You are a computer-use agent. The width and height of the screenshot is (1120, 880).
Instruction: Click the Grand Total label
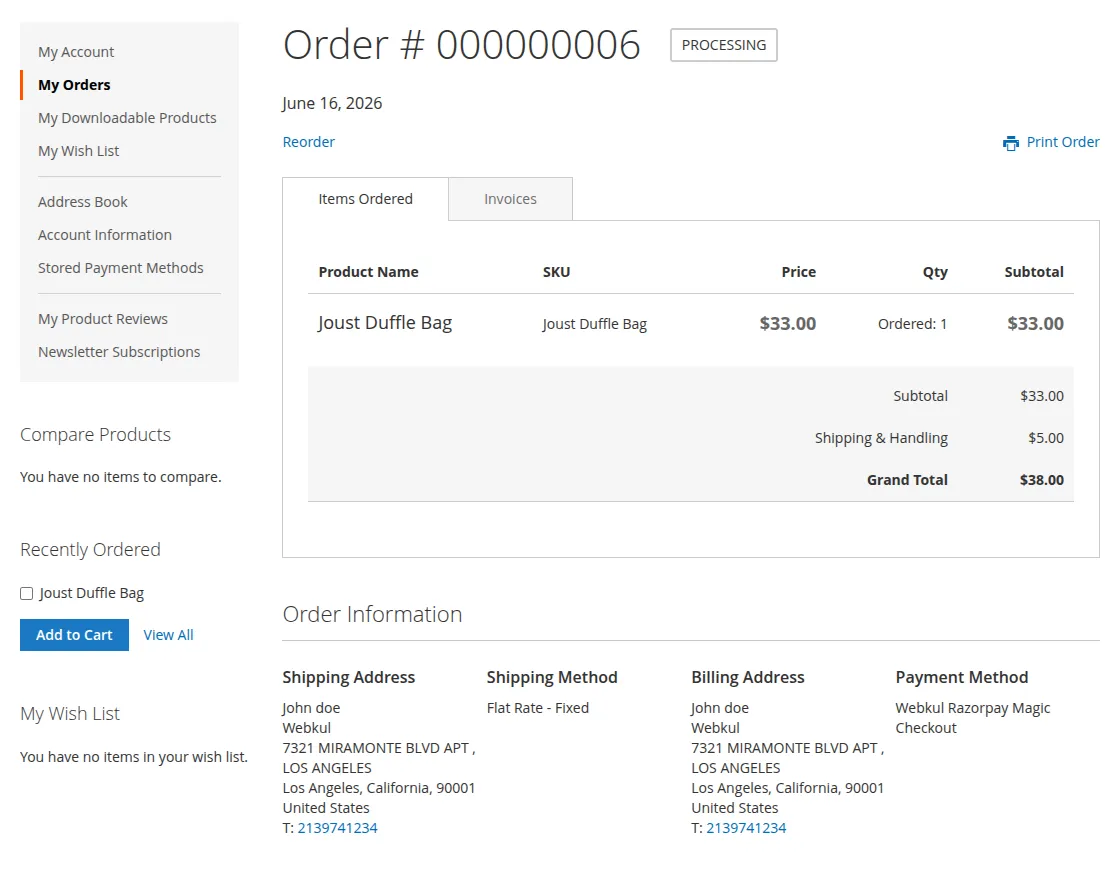click(x=907, y=480)
